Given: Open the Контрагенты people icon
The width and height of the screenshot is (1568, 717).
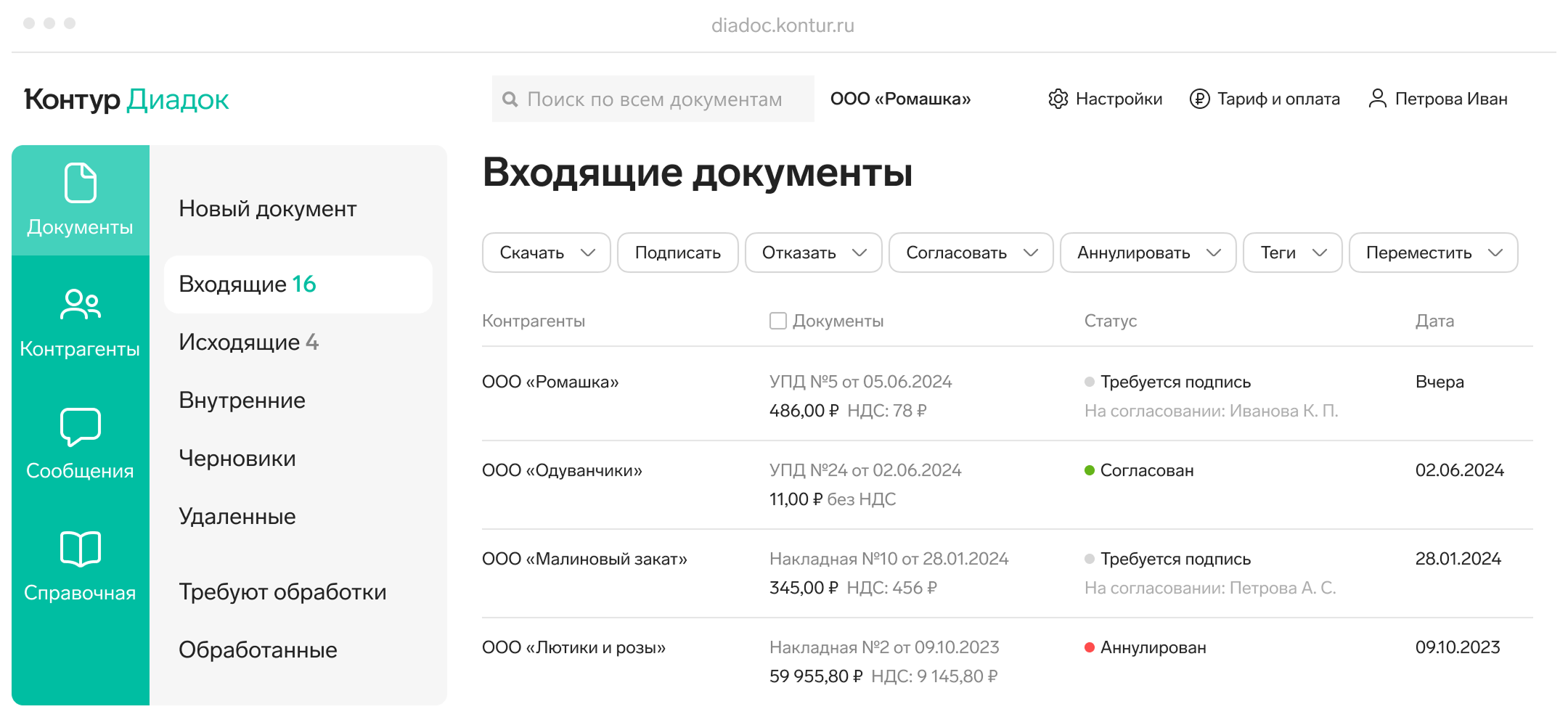Looking at the screenshot, I should [x=80, y=304].
